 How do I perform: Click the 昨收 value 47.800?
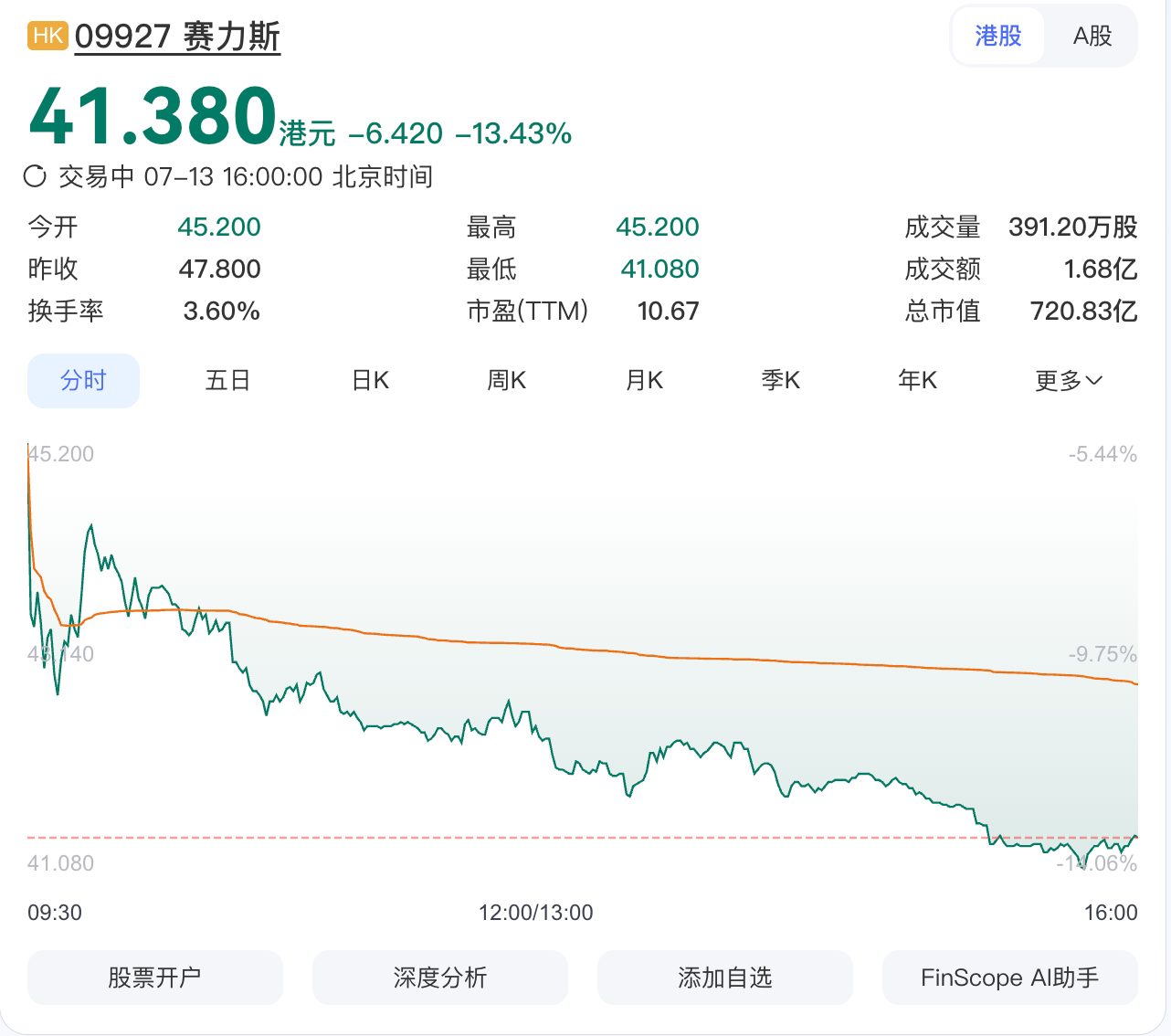219,269
